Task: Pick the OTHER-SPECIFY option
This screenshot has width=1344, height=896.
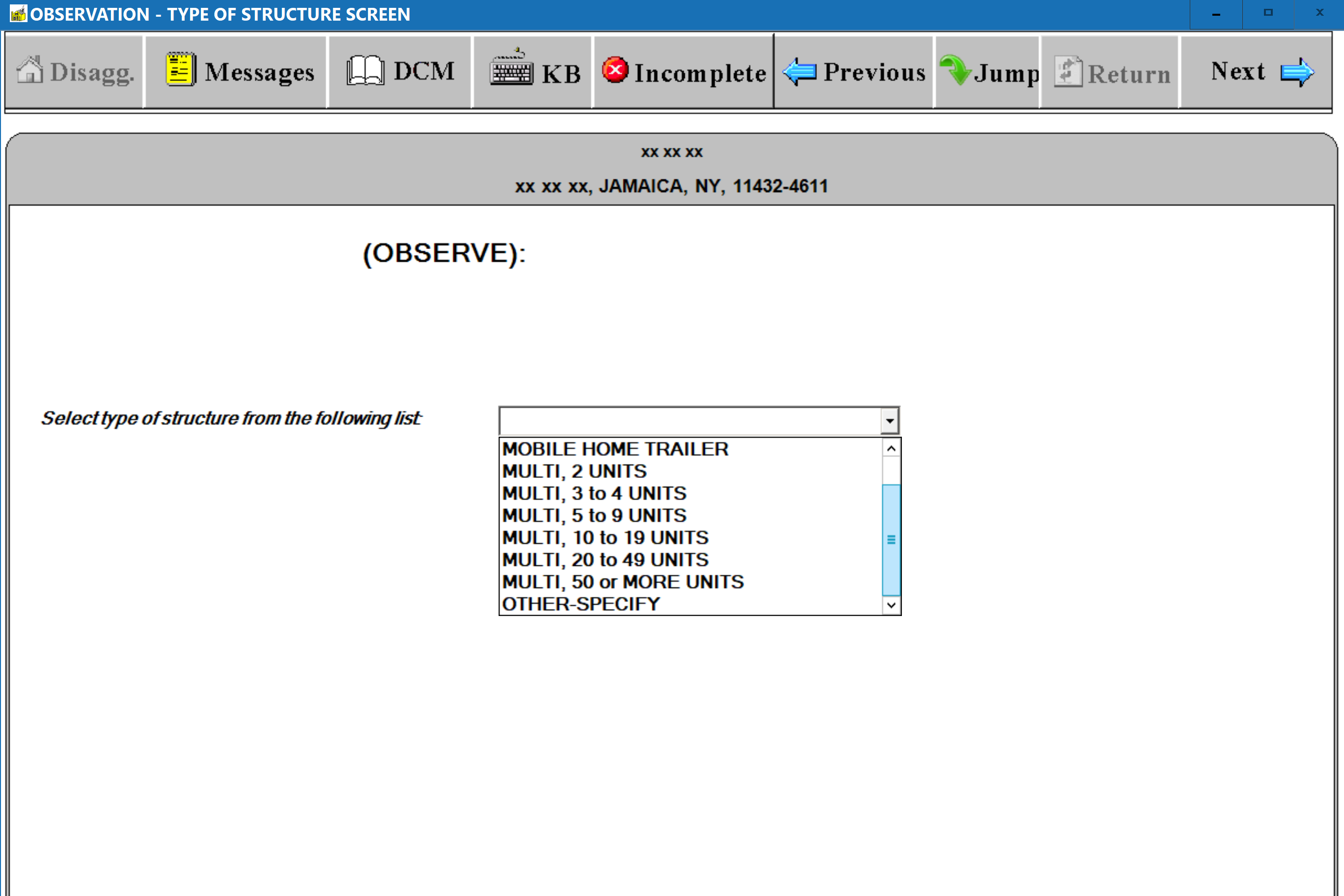Action: (581, 604)
